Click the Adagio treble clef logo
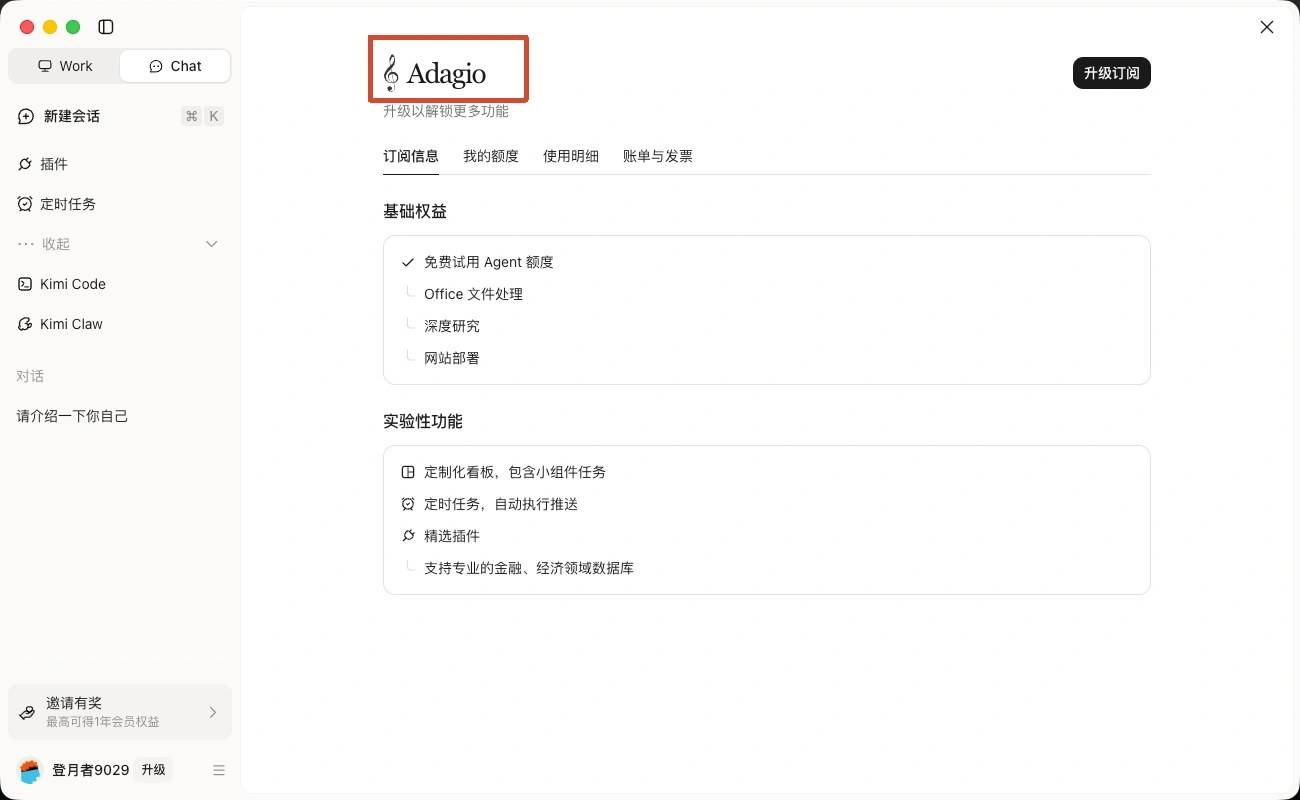The width and height of the screenshot is (1300, 800). click(391, 73)
